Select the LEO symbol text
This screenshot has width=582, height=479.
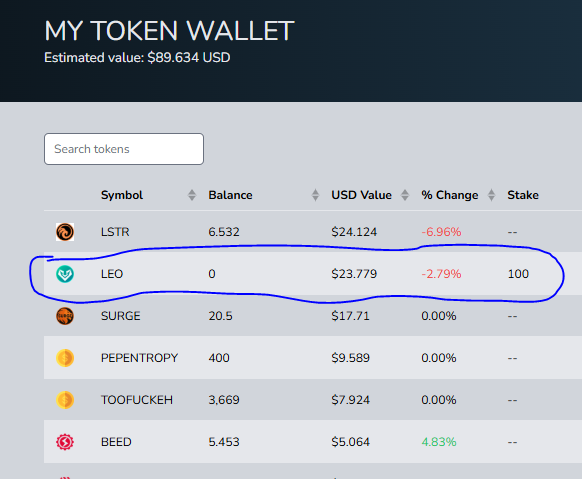click(112, 274)
